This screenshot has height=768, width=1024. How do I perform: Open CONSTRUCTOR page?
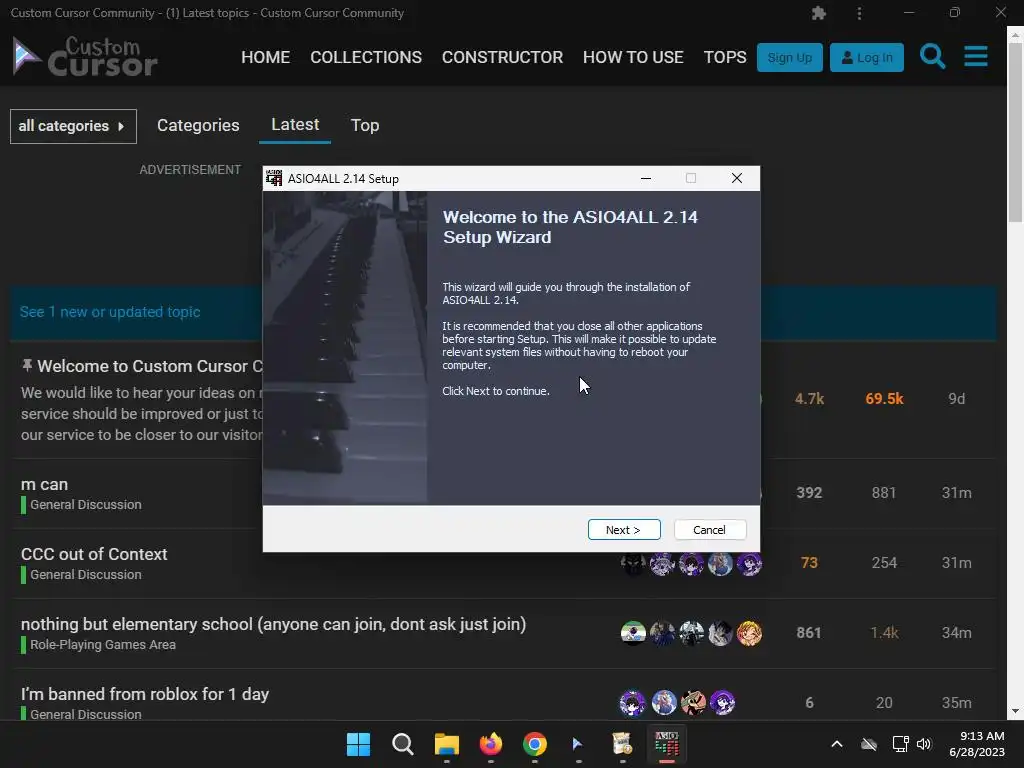coord(502,57)
